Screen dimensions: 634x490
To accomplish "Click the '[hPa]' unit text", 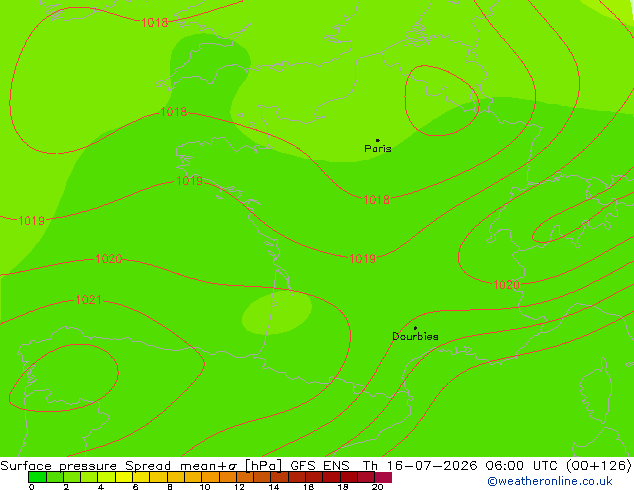I will (263, 466).
